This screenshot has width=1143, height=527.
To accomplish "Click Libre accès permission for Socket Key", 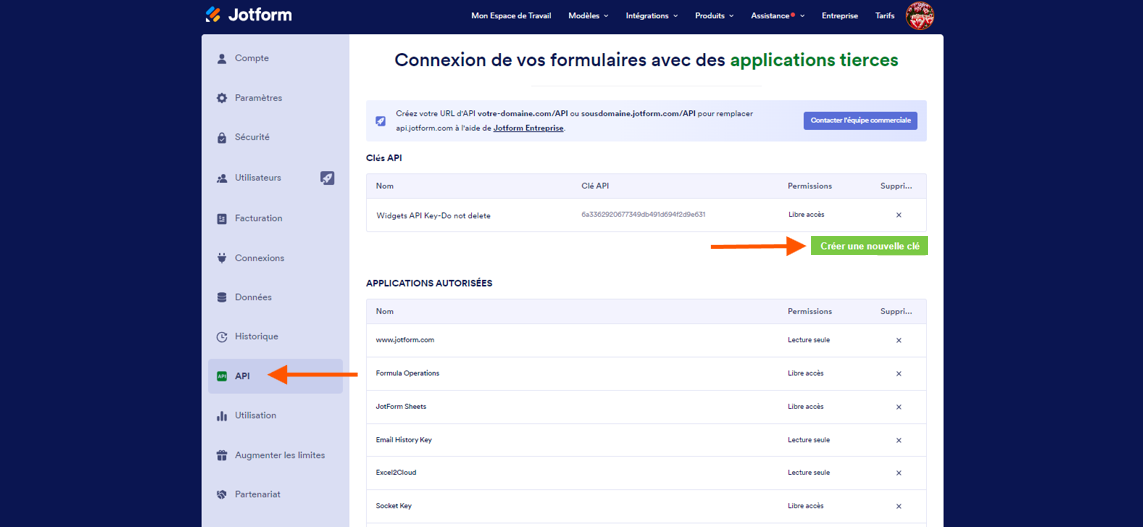I will point(806,506).
